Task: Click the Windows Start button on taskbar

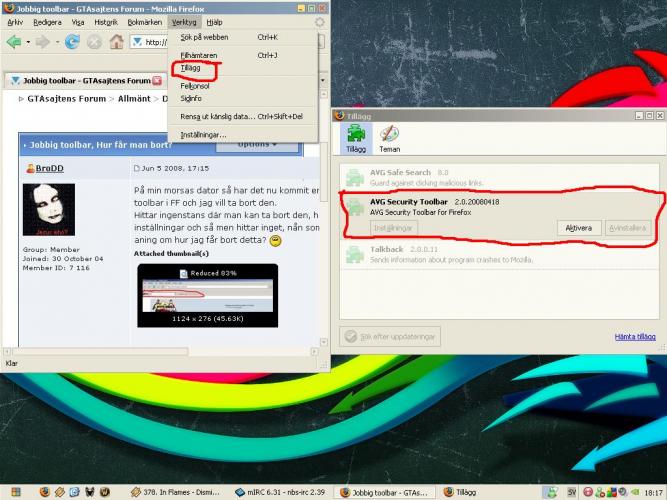Action: tap(16, 492)
